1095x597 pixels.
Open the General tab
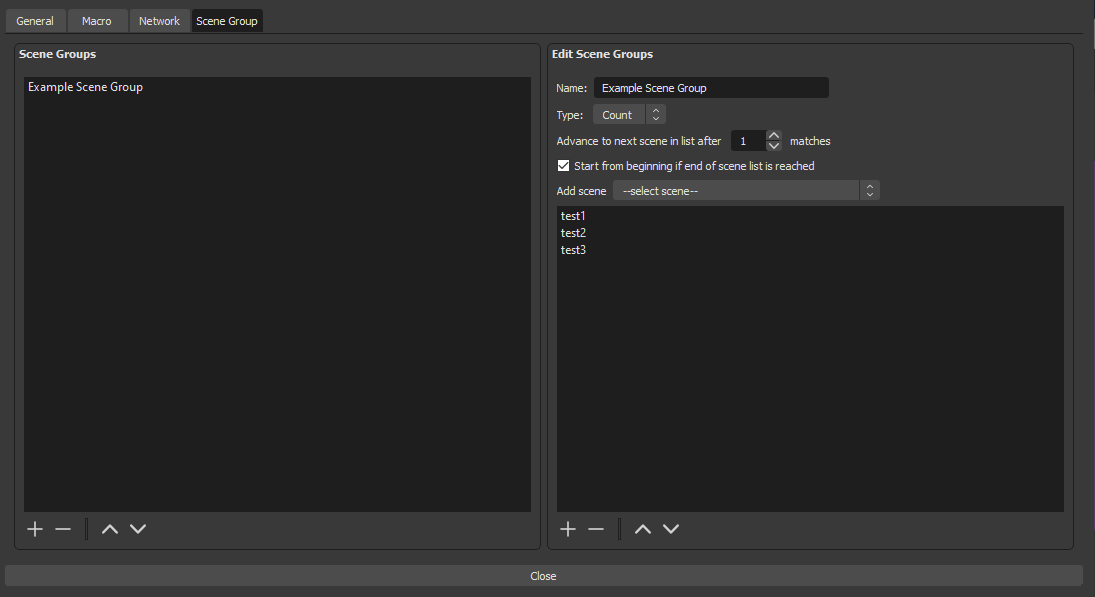click(x=35, y=20)
